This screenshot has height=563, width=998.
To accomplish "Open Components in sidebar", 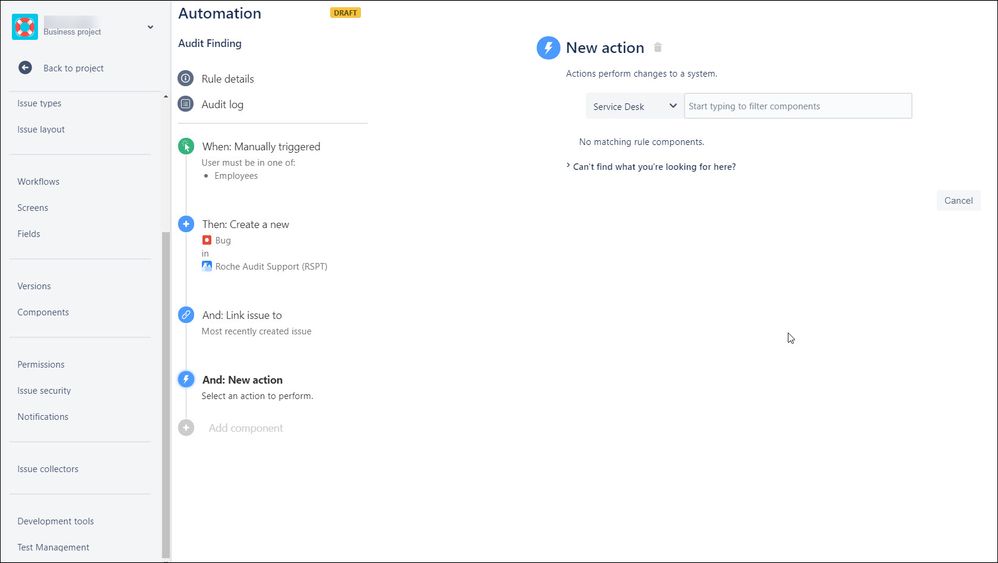I will point(43,312).
